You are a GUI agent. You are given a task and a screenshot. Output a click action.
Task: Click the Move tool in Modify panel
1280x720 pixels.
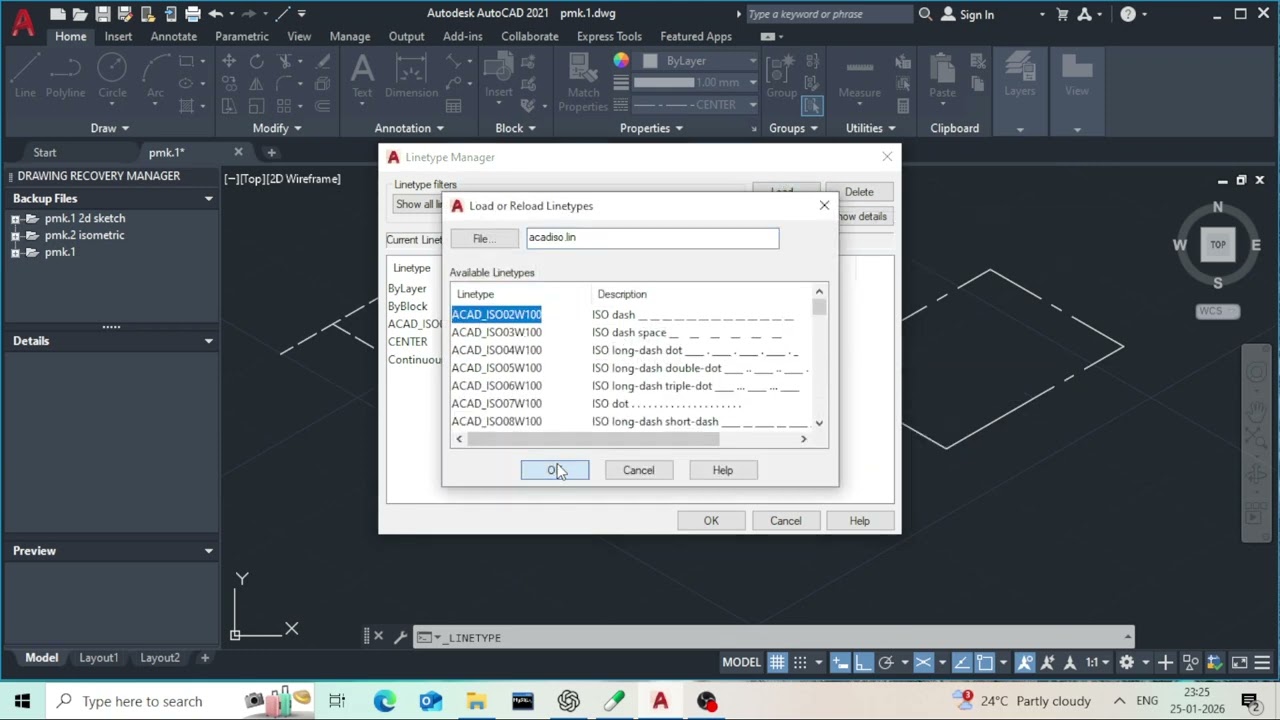pyautogui.click(x=229, y=62)
